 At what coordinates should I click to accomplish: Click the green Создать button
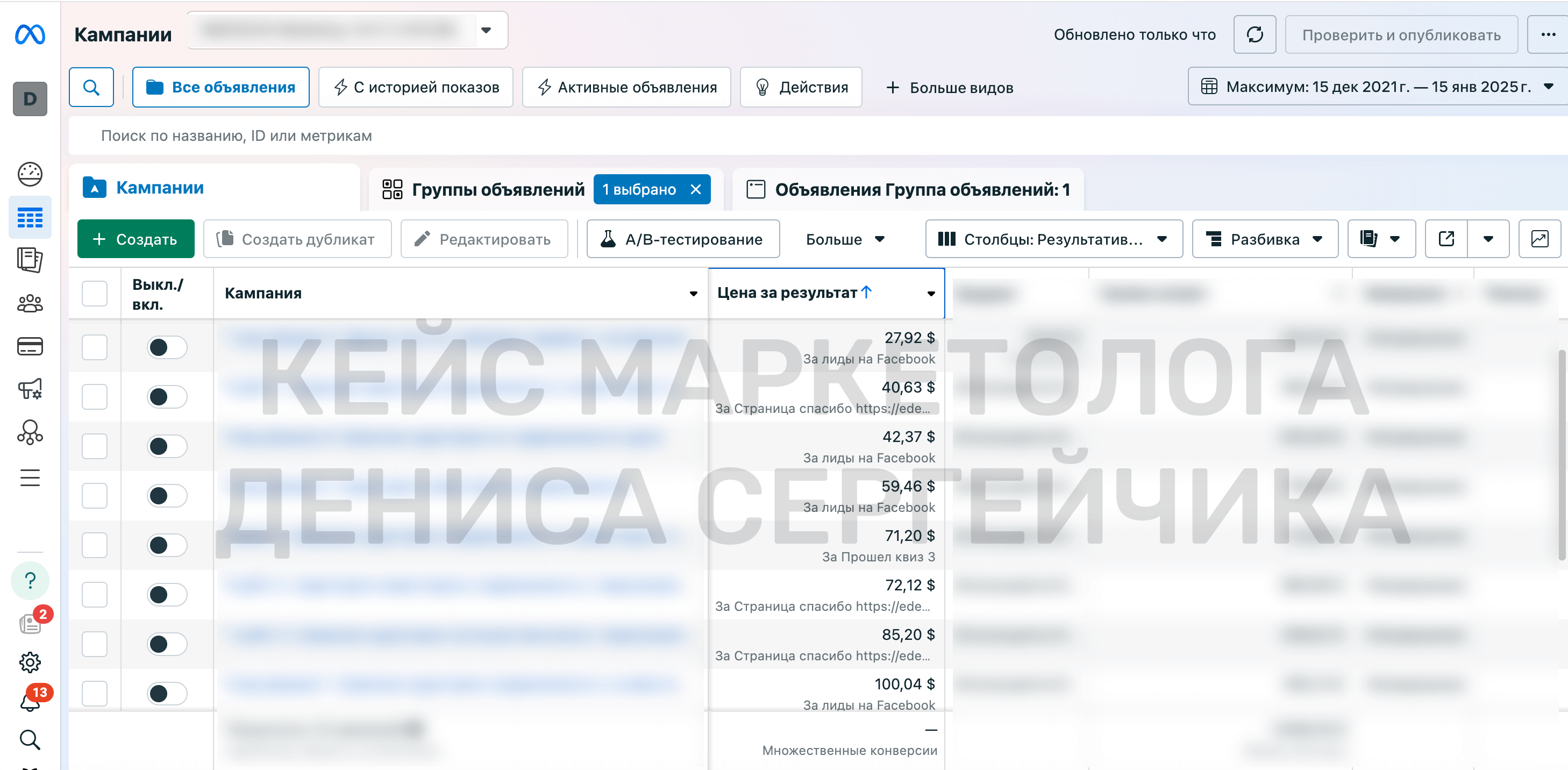point(136,239)
